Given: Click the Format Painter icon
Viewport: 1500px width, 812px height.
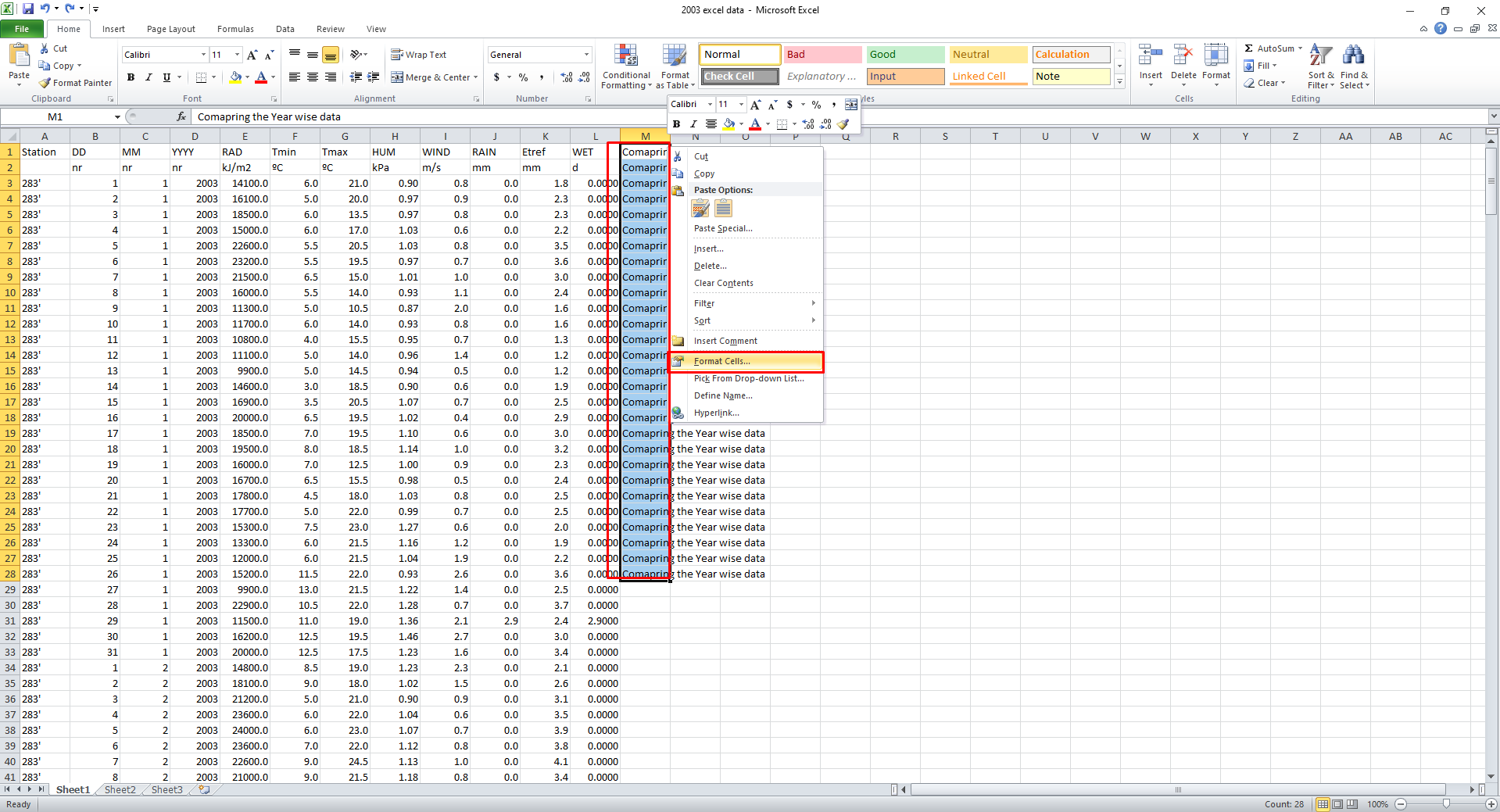Looking at the screenshot, I should tap(45, 83).
